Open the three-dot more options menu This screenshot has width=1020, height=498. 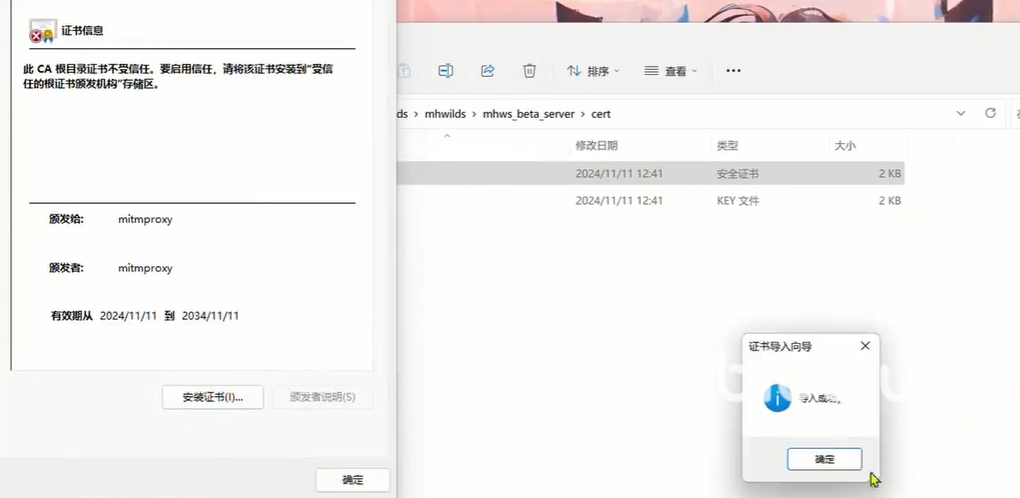(x=733, y=71)
